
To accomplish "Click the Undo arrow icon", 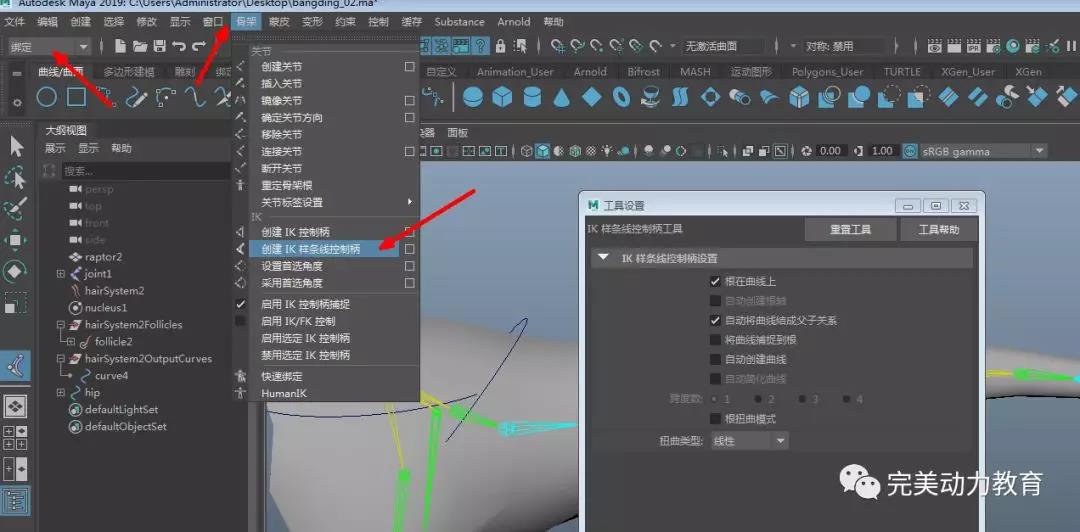I will 179,46.
